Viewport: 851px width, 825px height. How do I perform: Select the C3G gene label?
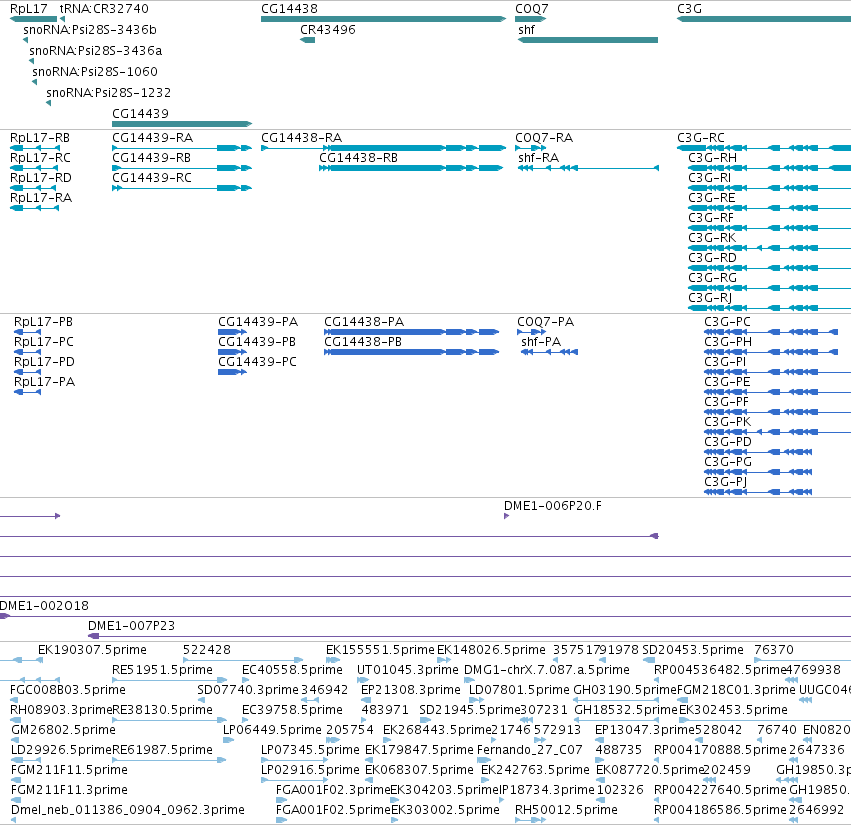(x=689, y=9)
